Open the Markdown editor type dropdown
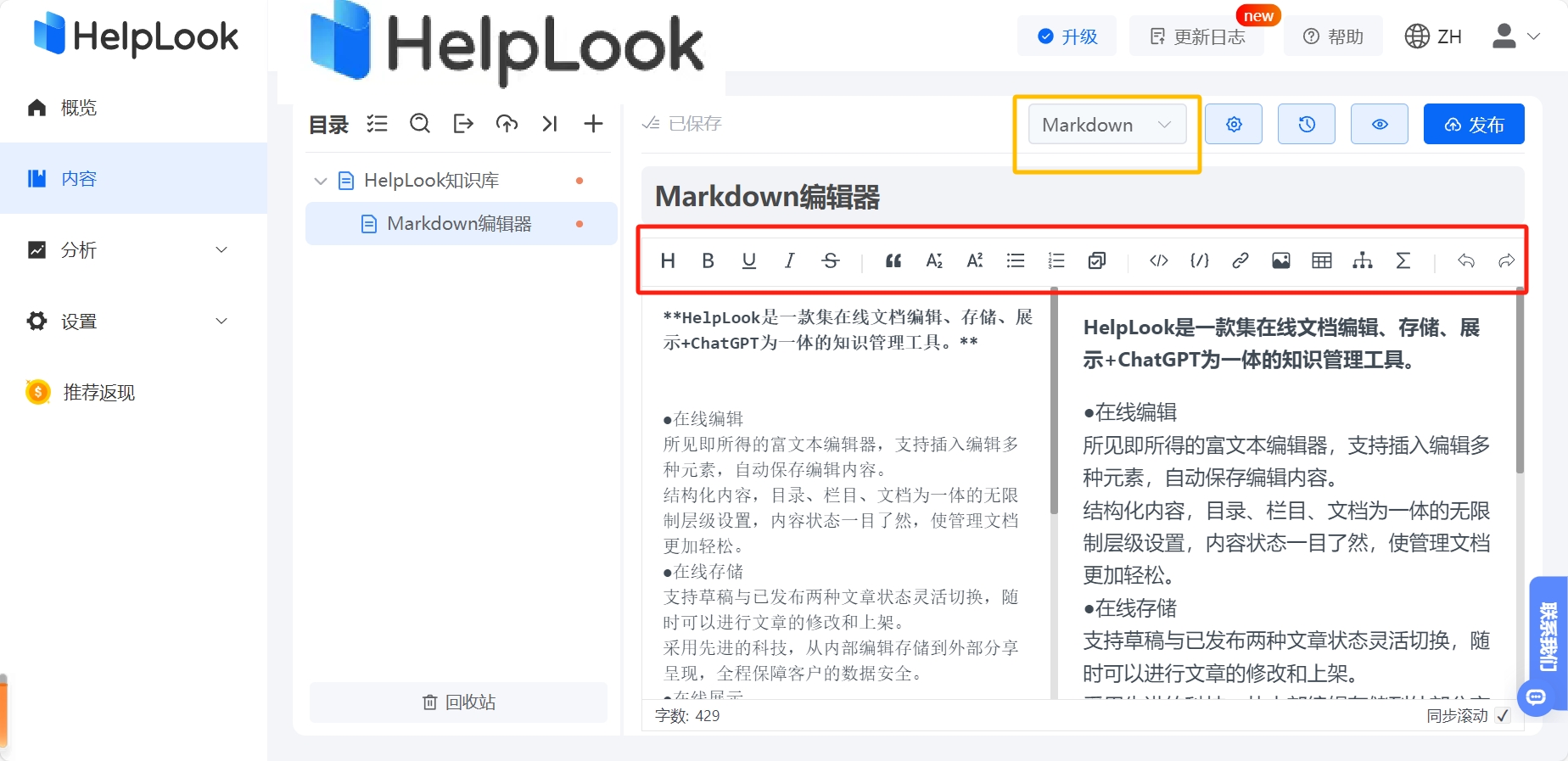1568x761 pixels. coord(1107,125)
